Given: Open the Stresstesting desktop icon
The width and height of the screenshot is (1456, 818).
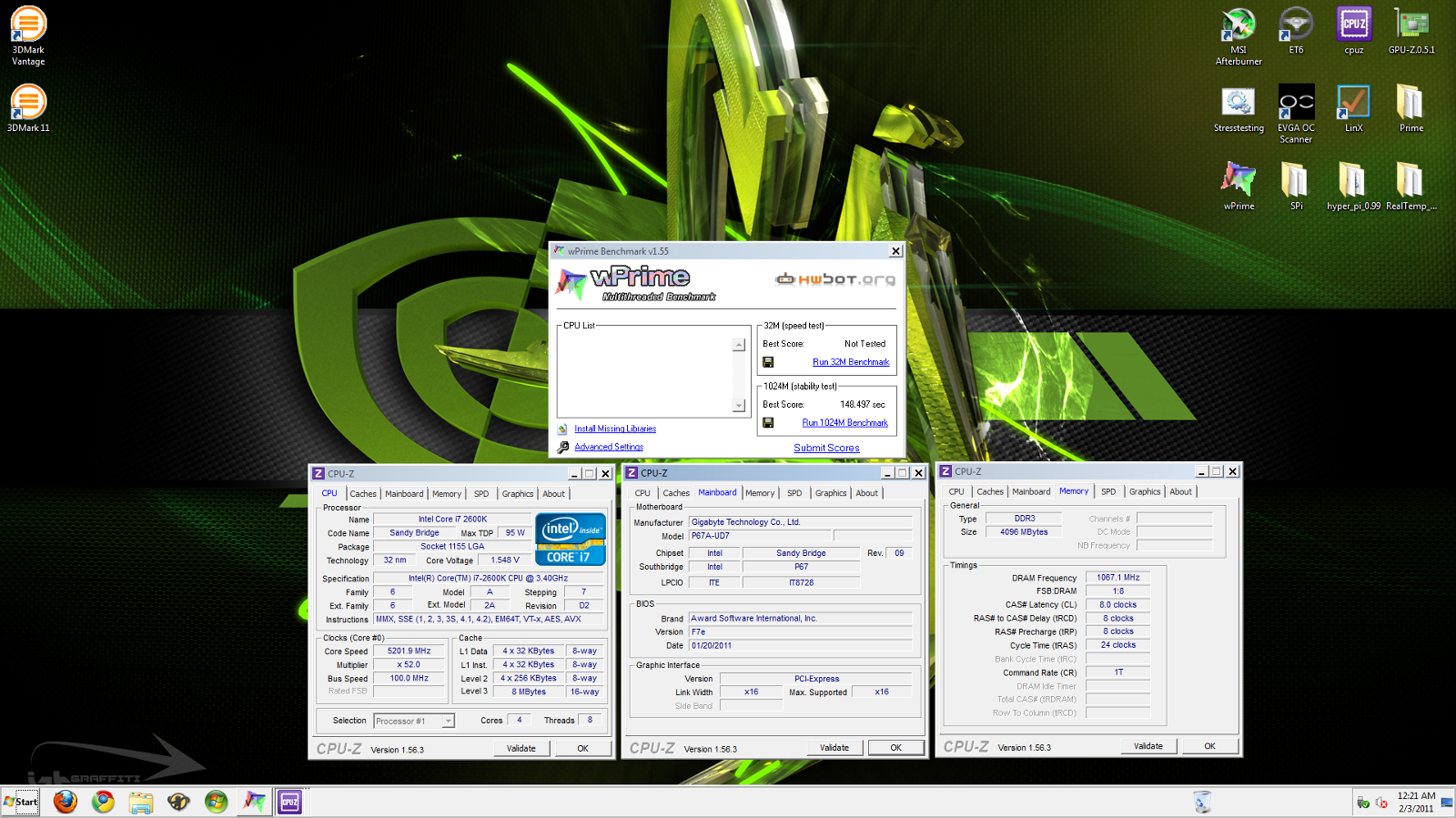Looking at the screenshot, I should coord(1239,108).
